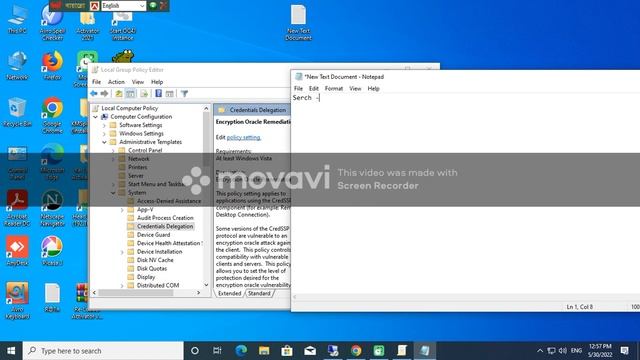Open the Action menu in Group Policy Editor

[x=116, y=82]
